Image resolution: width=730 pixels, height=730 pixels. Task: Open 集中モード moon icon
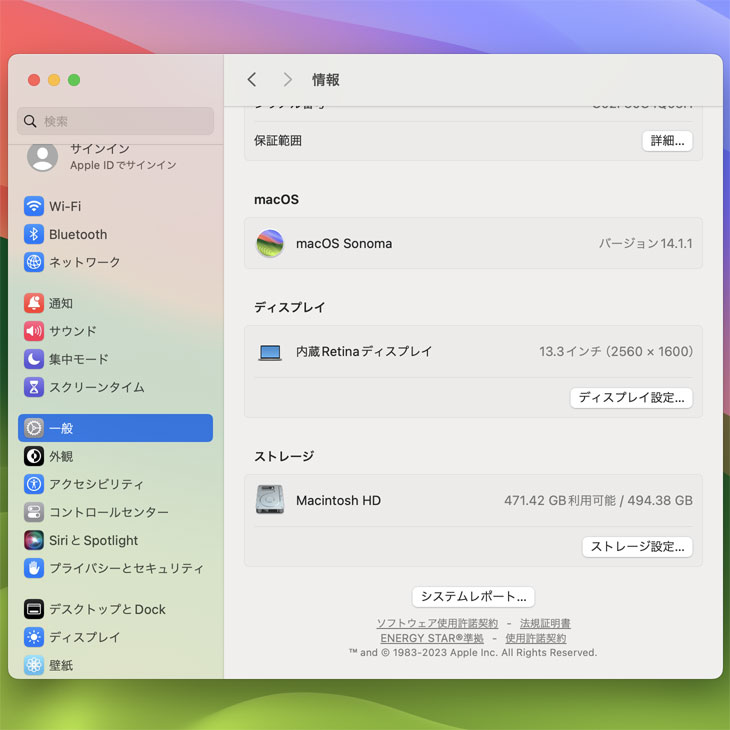tap(34, 359)
